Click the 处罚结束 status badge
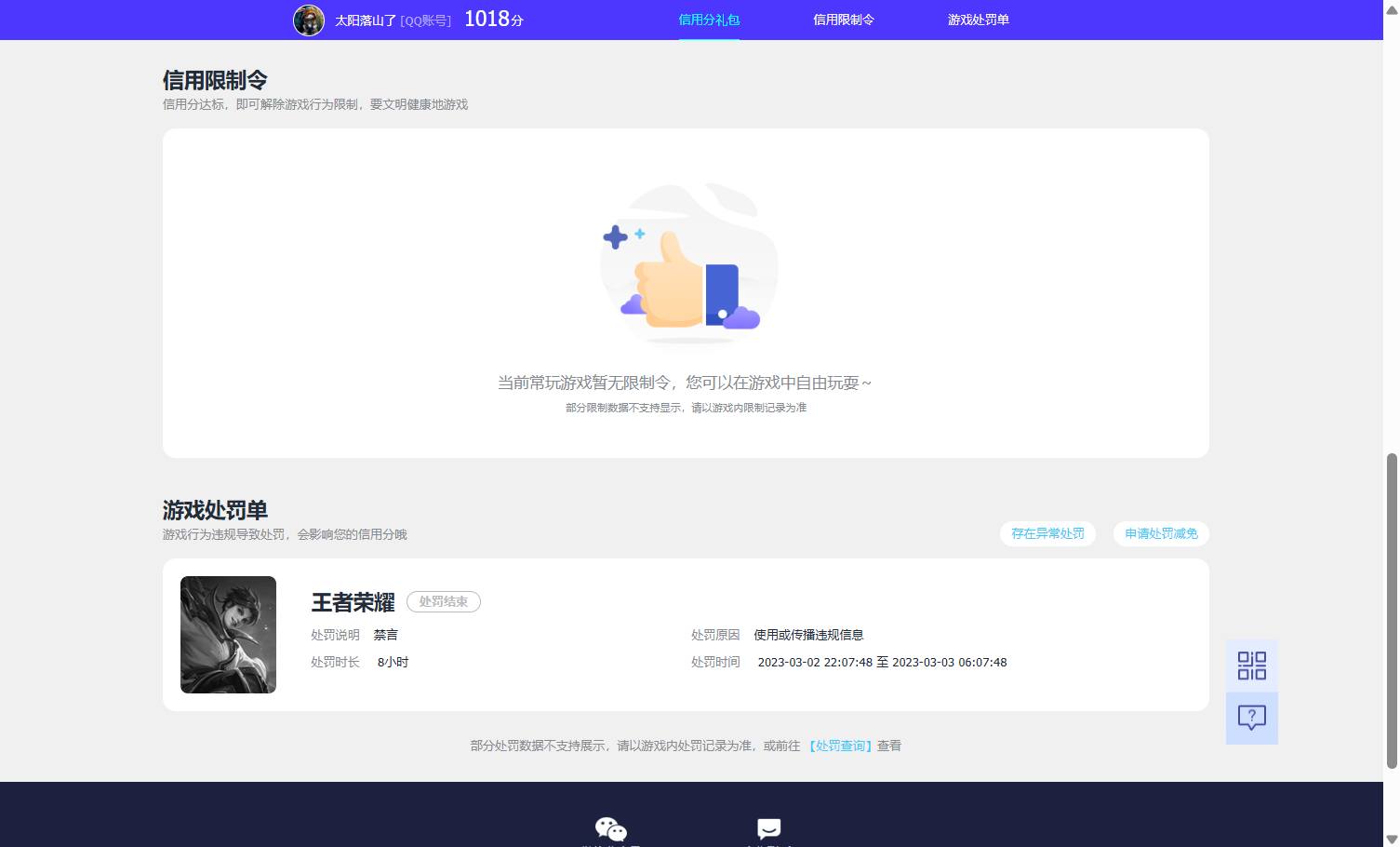Screen dimensions: 1400x847 pyautogui.click(x=444, y=601)
